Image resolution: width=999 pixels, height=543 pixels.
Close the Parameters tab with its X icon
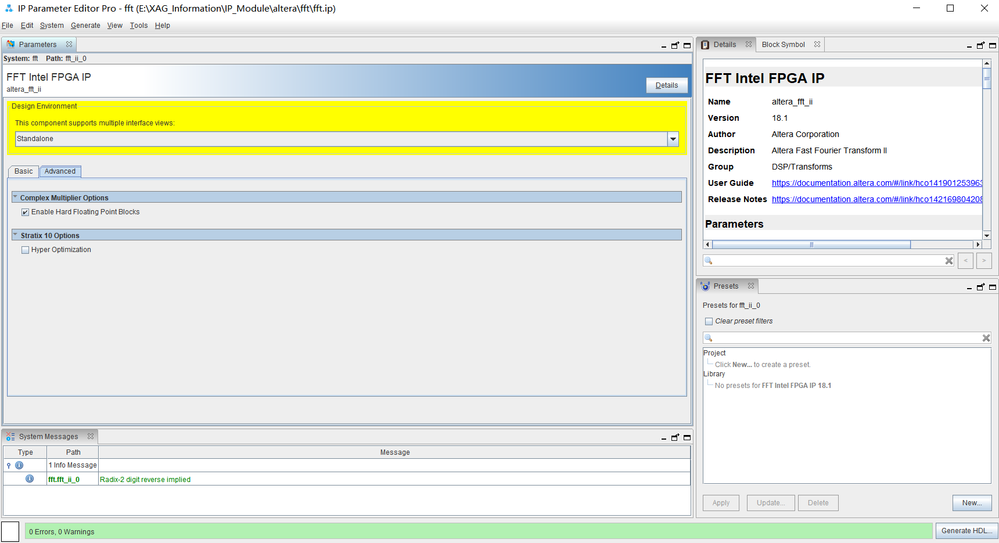tap(69, 45)
